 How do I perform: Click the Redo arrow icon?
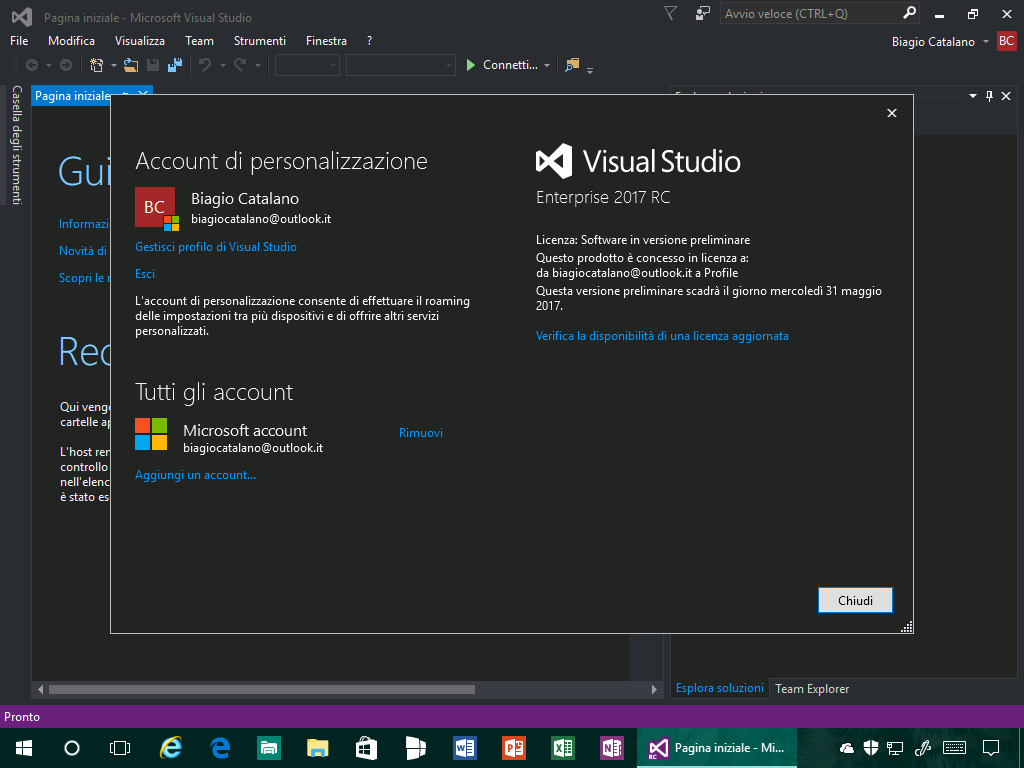click(x=240, y=65)
